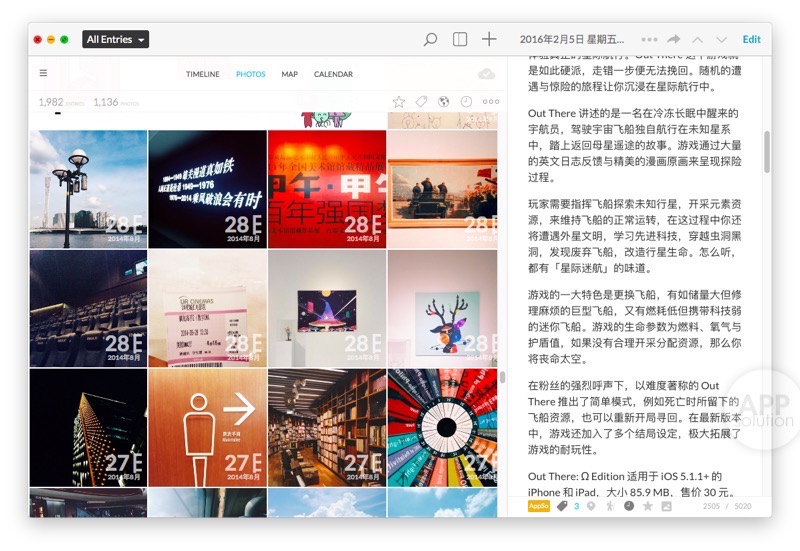Go to previous entry with up chevron
The height and width of the screenshot is (551, 800).
(697, 40)
